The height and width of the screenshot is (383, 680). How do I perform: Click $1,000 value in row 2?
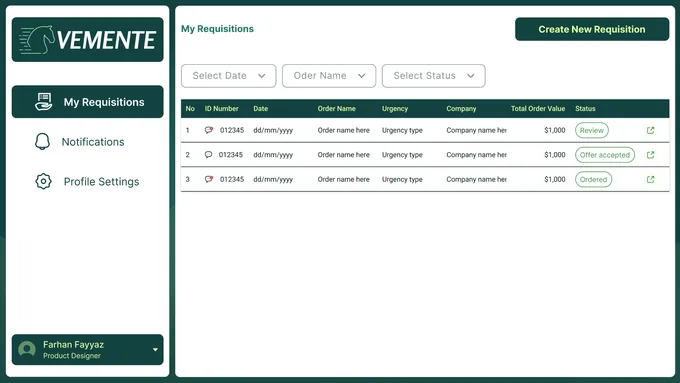click(x=555, y=155)
